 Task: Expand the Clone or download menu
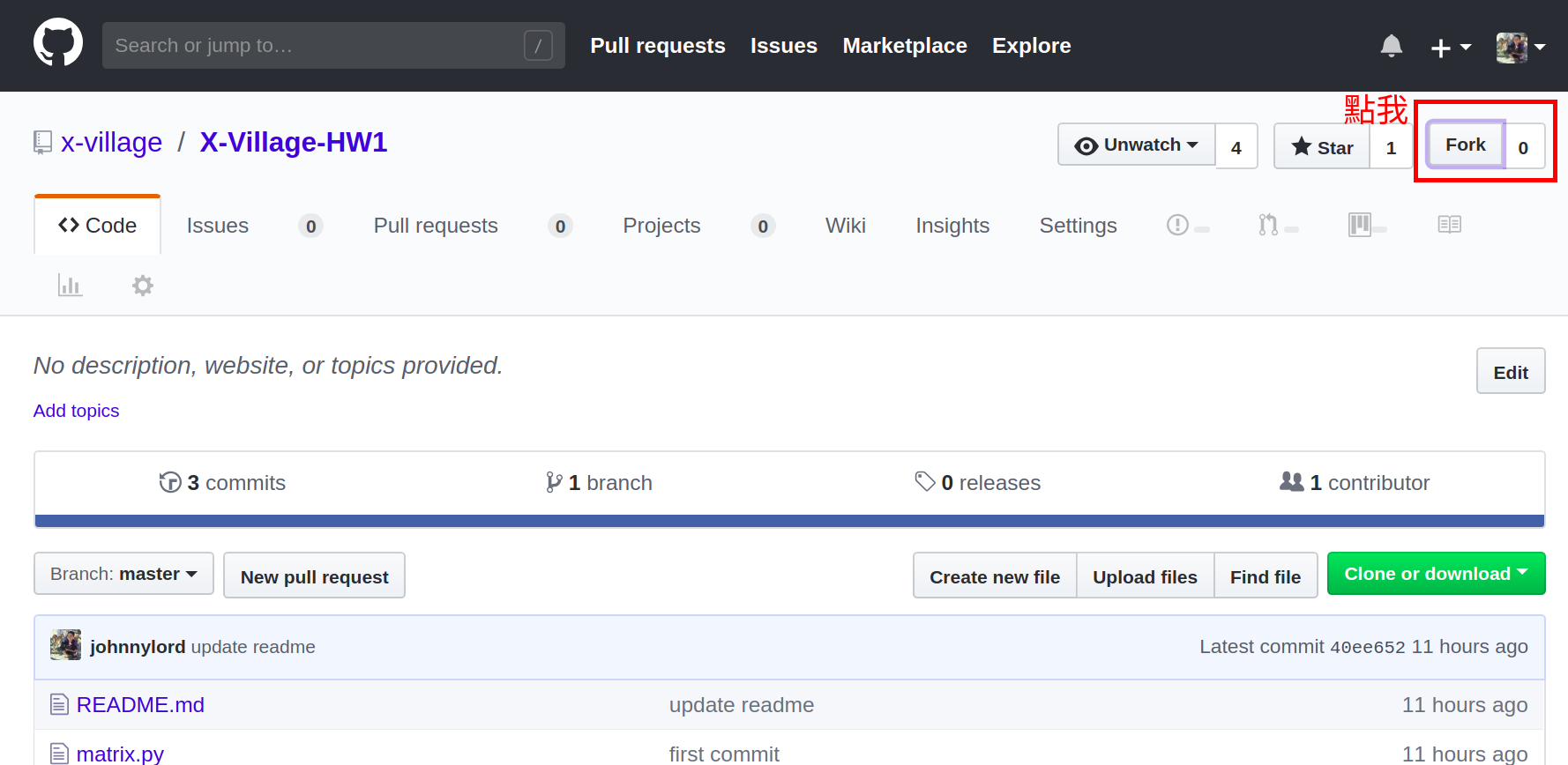(x=1436, y=574)
